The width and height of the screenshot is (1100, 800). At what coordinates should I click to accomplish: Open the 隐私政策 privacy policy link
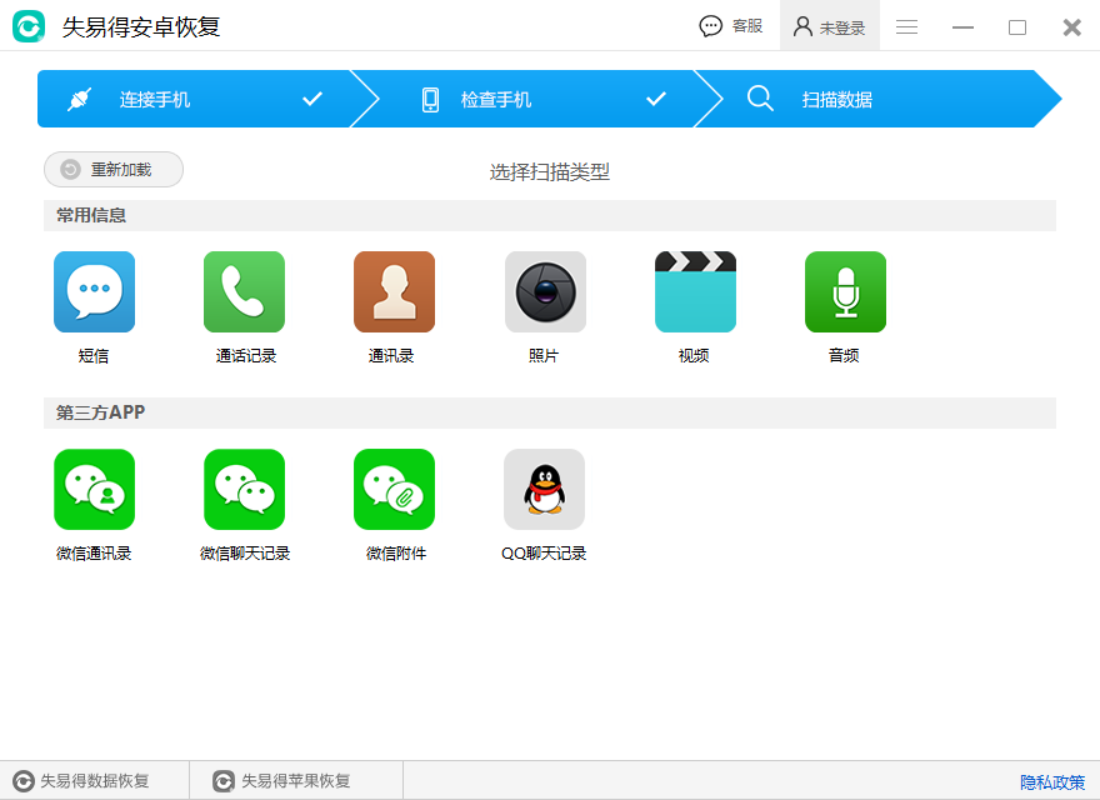(1052, 782)
